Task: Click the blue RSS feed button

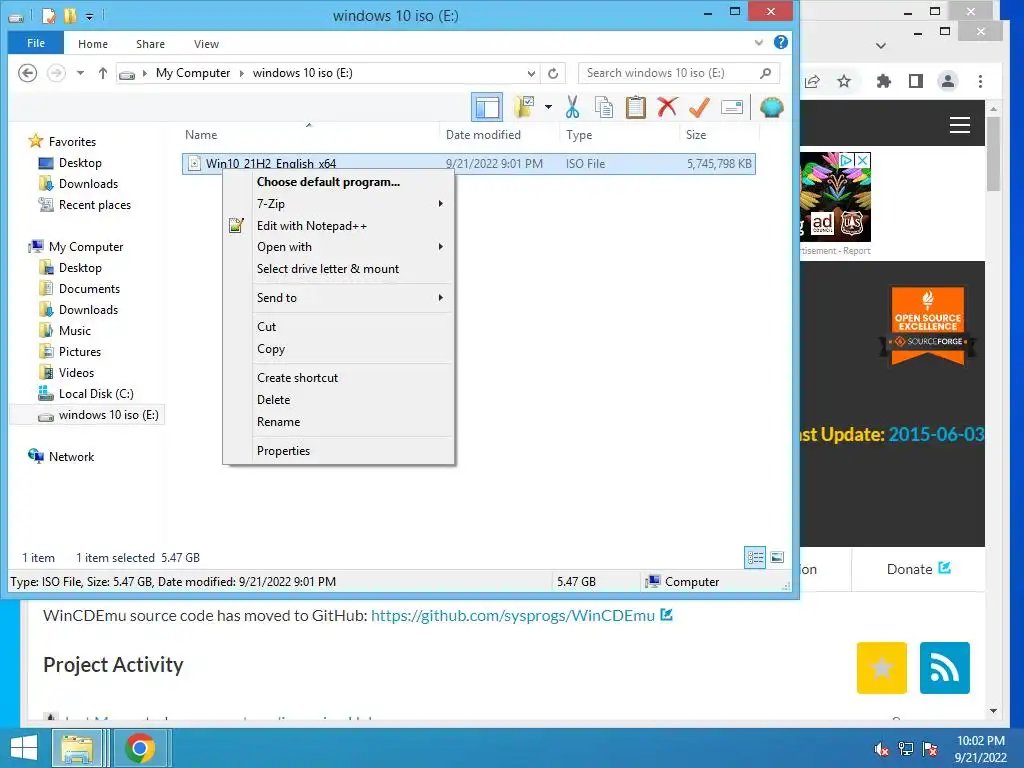Action: [944, 667]
